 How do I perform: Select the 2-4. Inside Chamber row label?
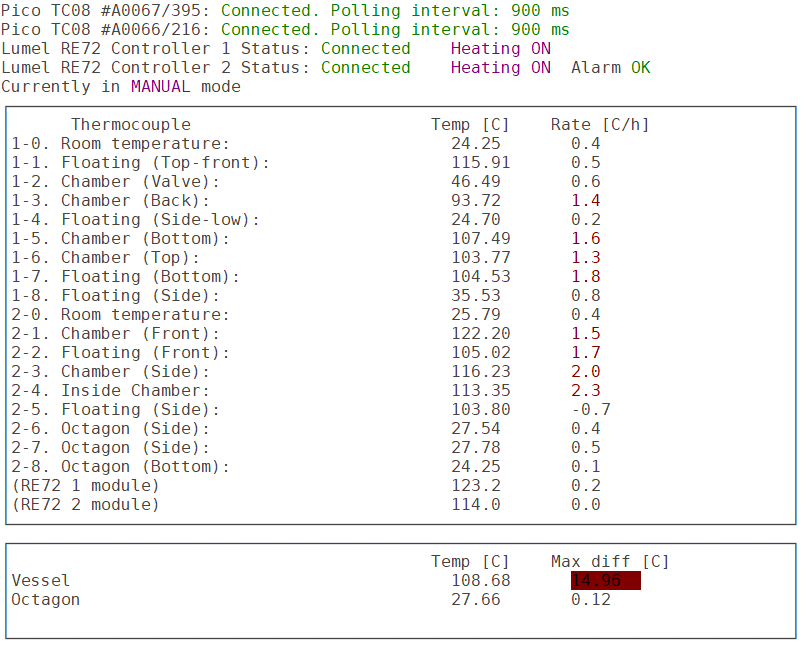(110, 391)
